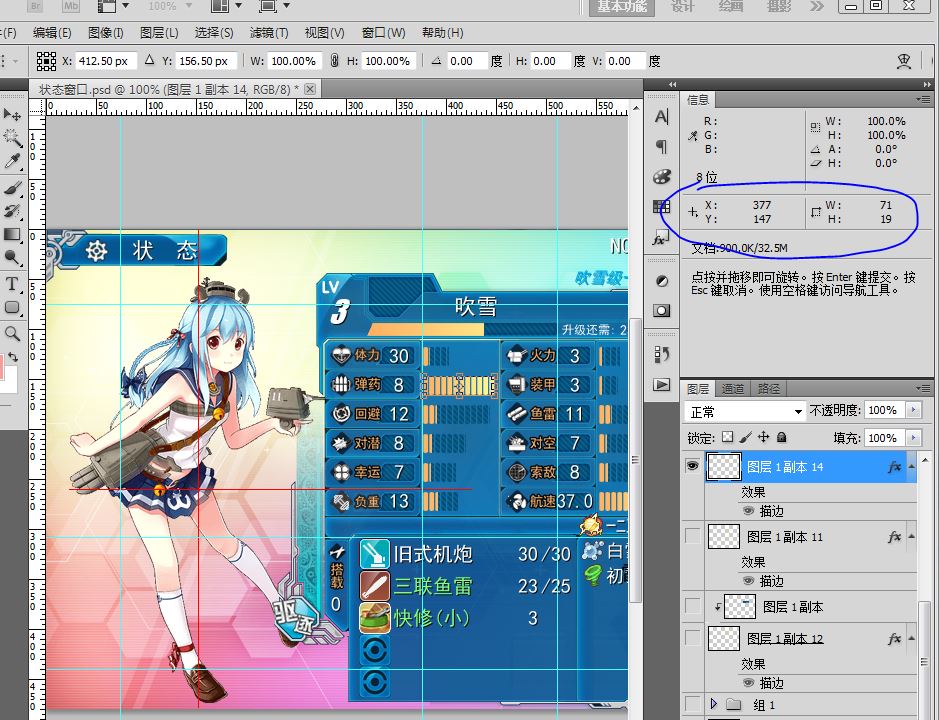This screenshot has width=939, height=720.
Task: Select the History Brush tool
Action: (x=12, y=211)
